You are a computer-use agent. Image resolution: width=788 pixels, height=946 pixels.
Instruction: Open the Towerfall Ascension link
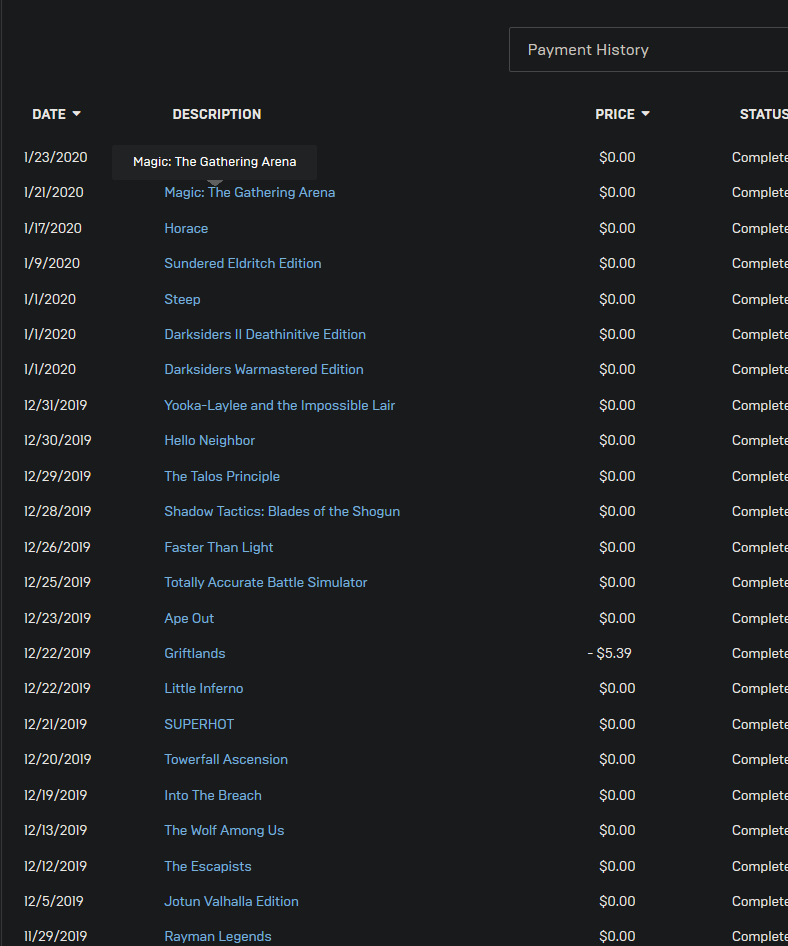pyautogui.click(x=226, y=760)
